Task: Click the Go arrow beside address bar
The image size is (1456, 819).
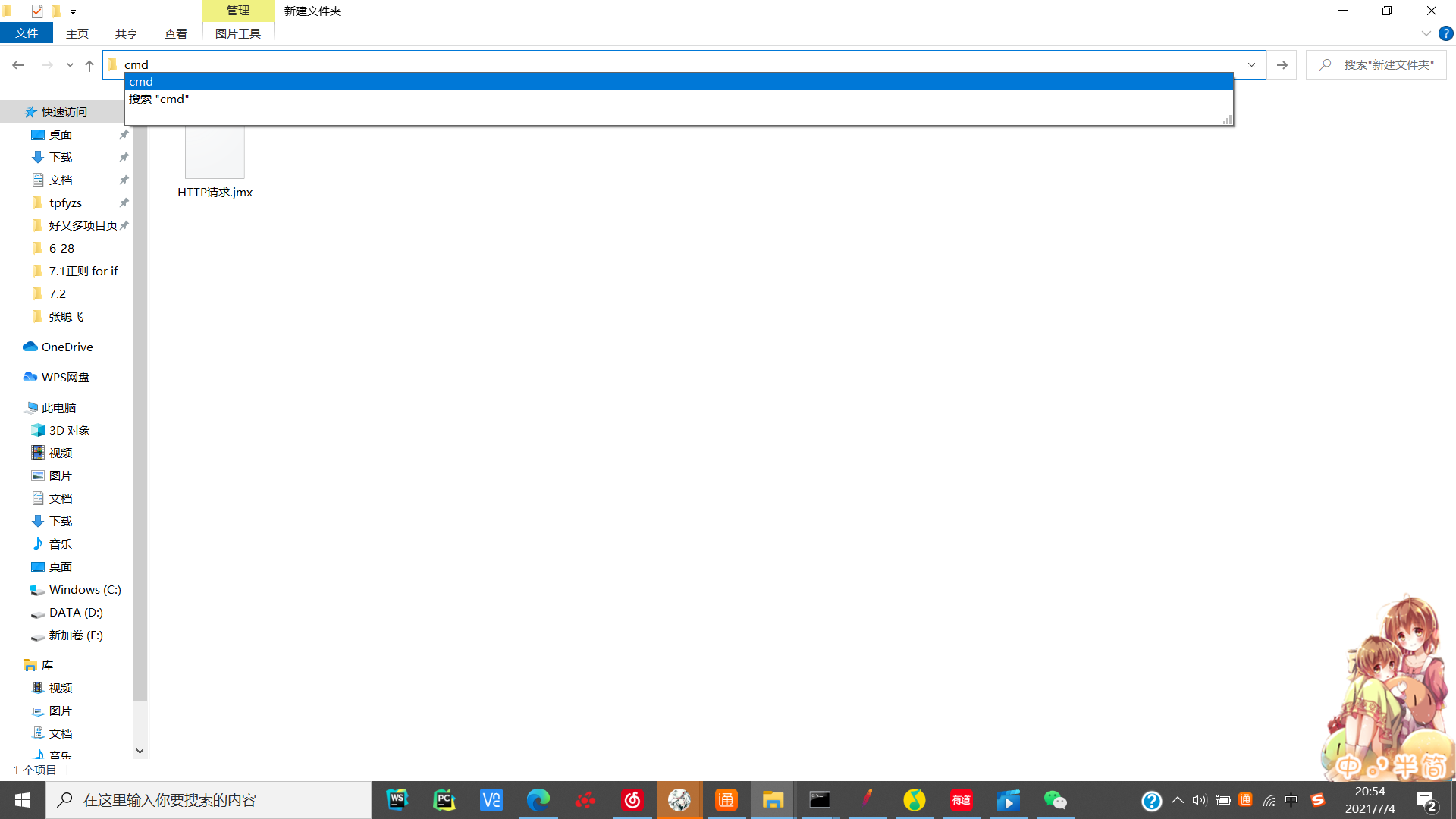Action: (x=1282, y=65)
